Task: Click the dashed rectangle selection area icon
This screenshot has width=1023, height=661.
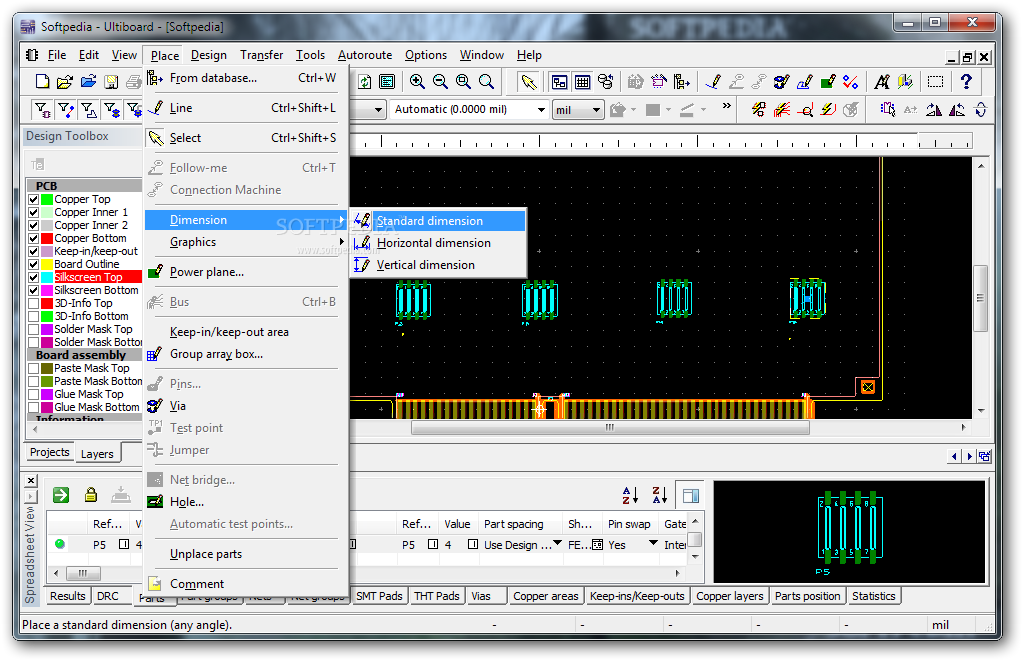Action: coord(936,82)
